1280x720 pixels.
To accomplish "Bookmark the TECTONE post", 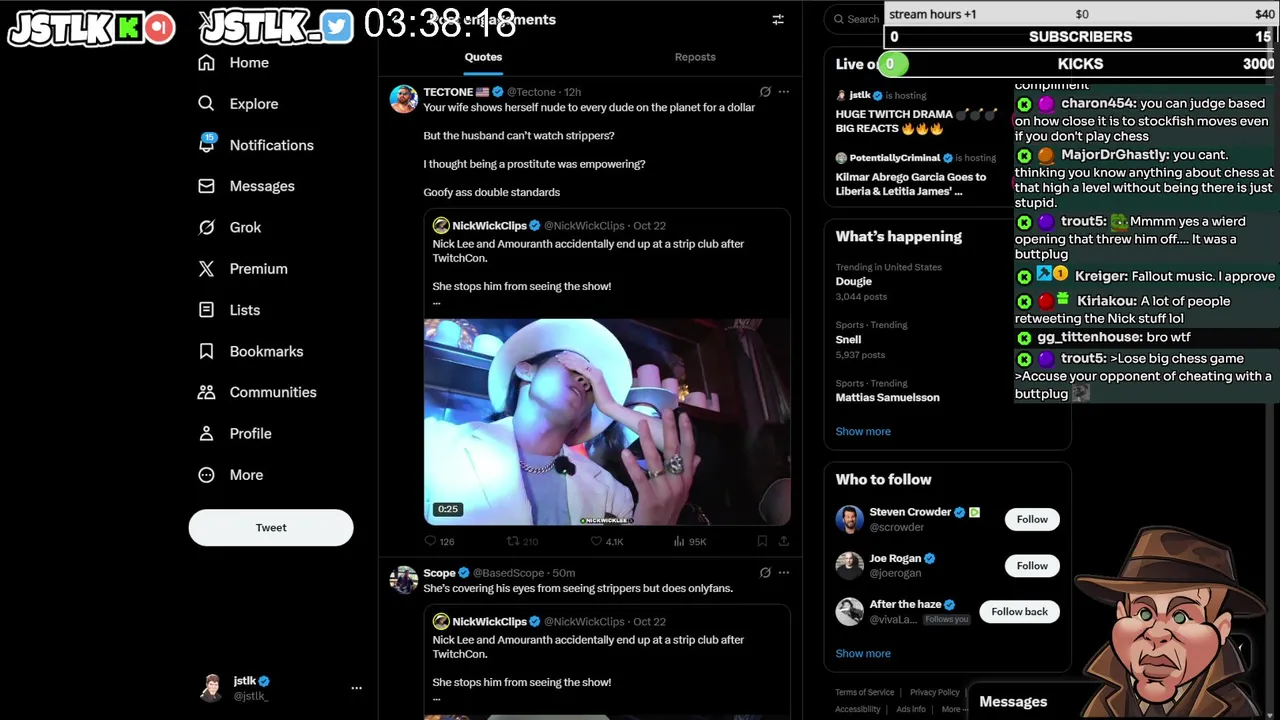I will click(x=762, y=541).
